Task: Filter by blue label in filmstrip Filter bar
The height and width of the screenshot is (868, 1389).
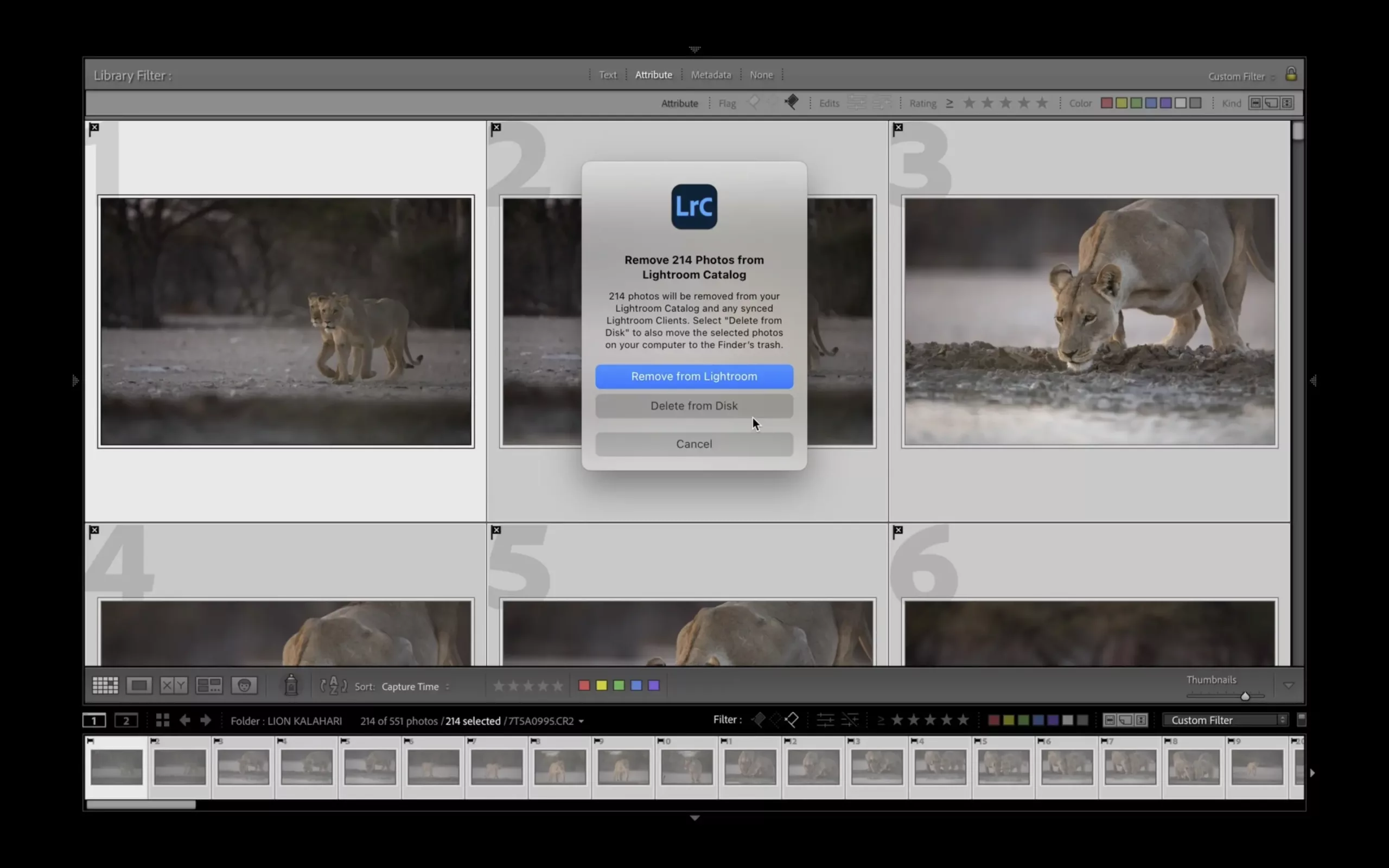Action: pyautogui.click(x=1038, y=720)
